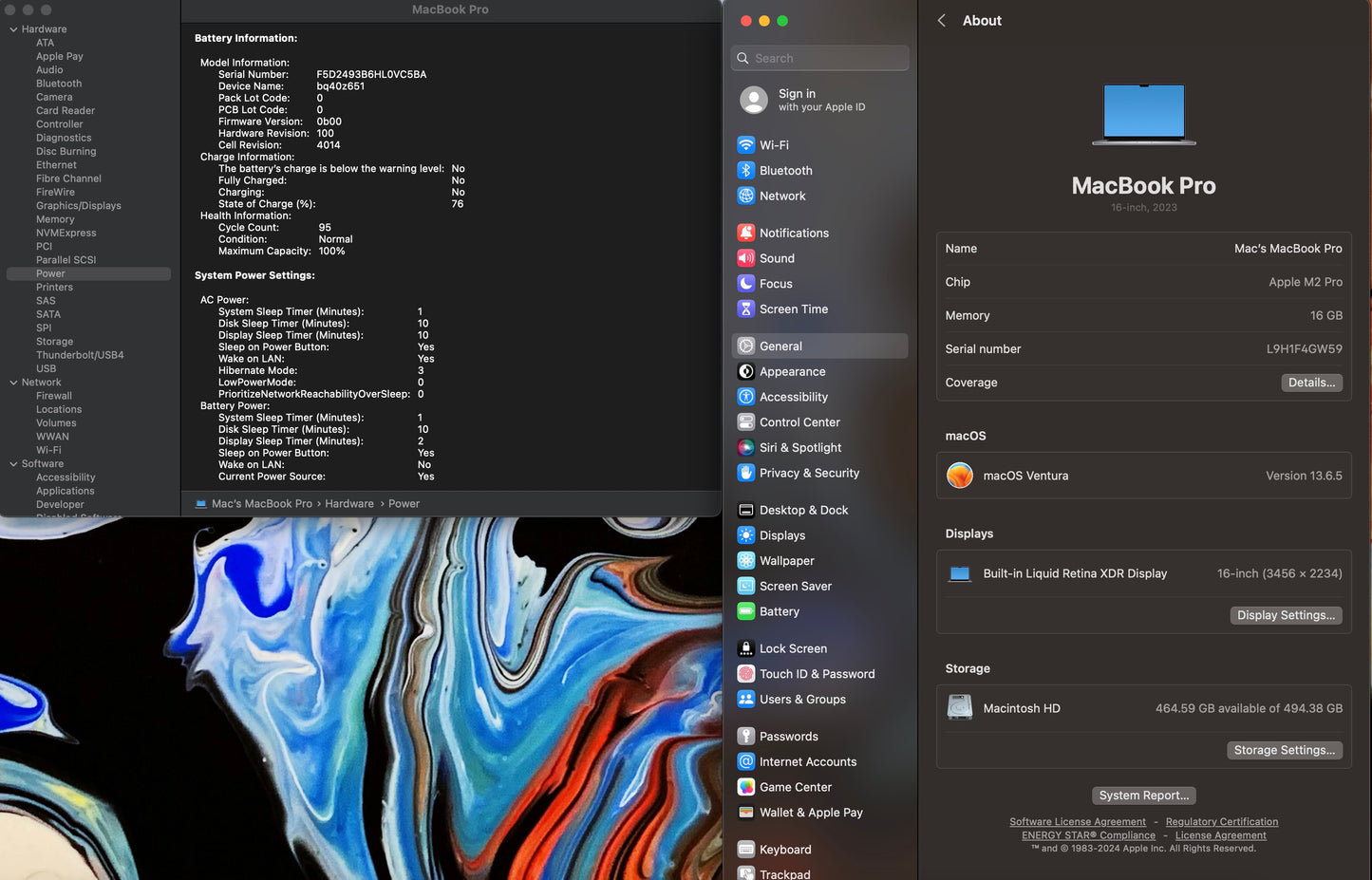Select Thunderbolt/USB4 in the hardware list
Screen dimensions: 1372x880
[80, 355]
